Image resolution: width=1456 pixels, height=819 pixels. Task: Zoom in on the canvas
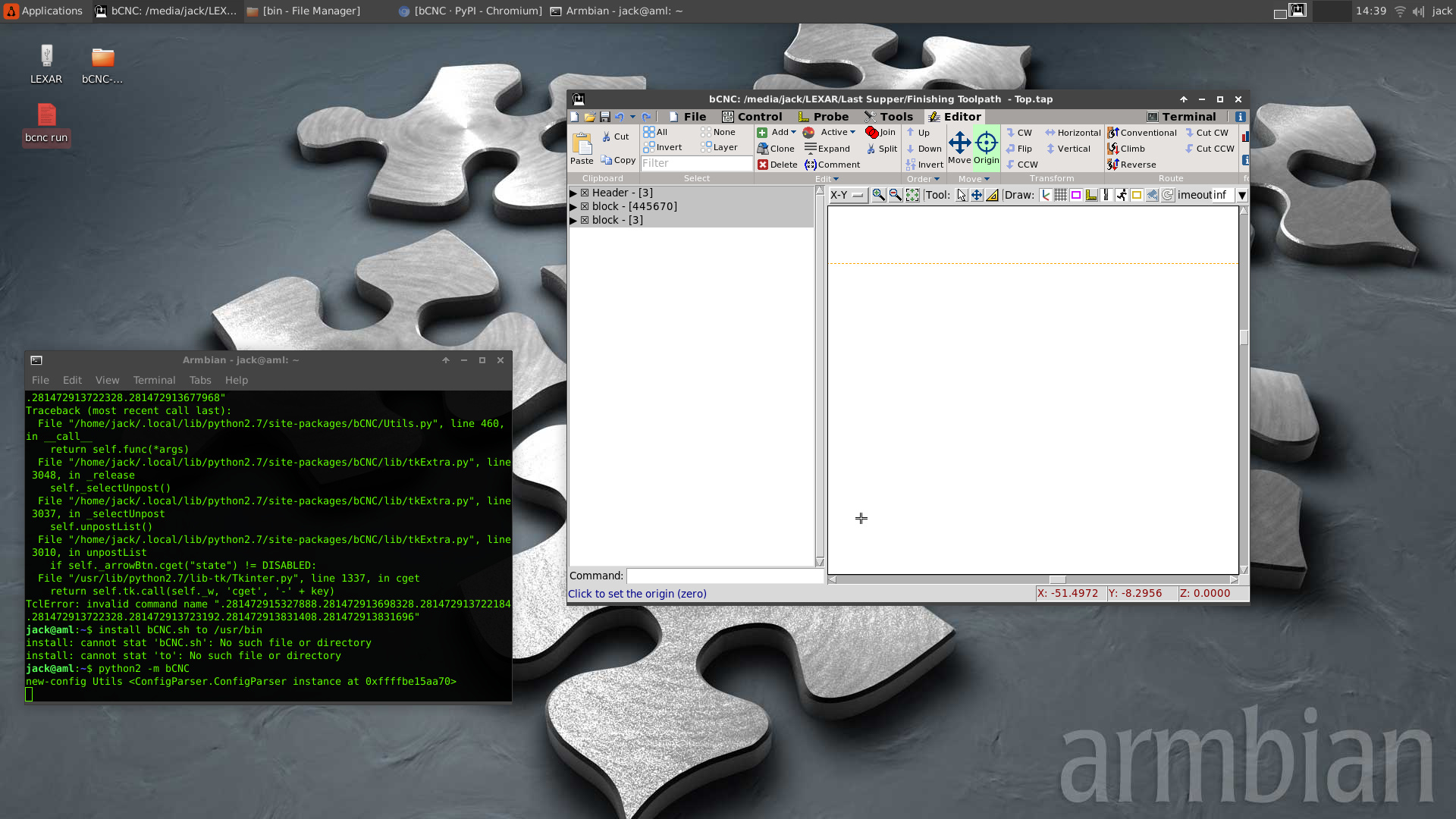pos(878,195)
